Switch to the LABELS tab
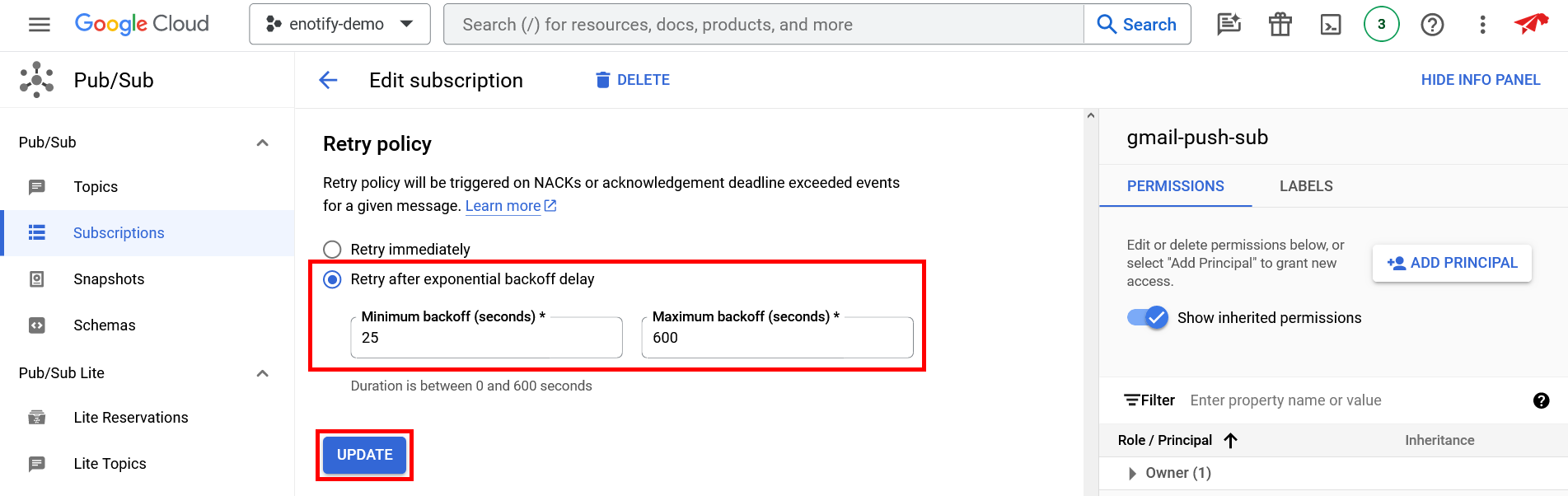 pyautogui.click(x=1305, y=186)
